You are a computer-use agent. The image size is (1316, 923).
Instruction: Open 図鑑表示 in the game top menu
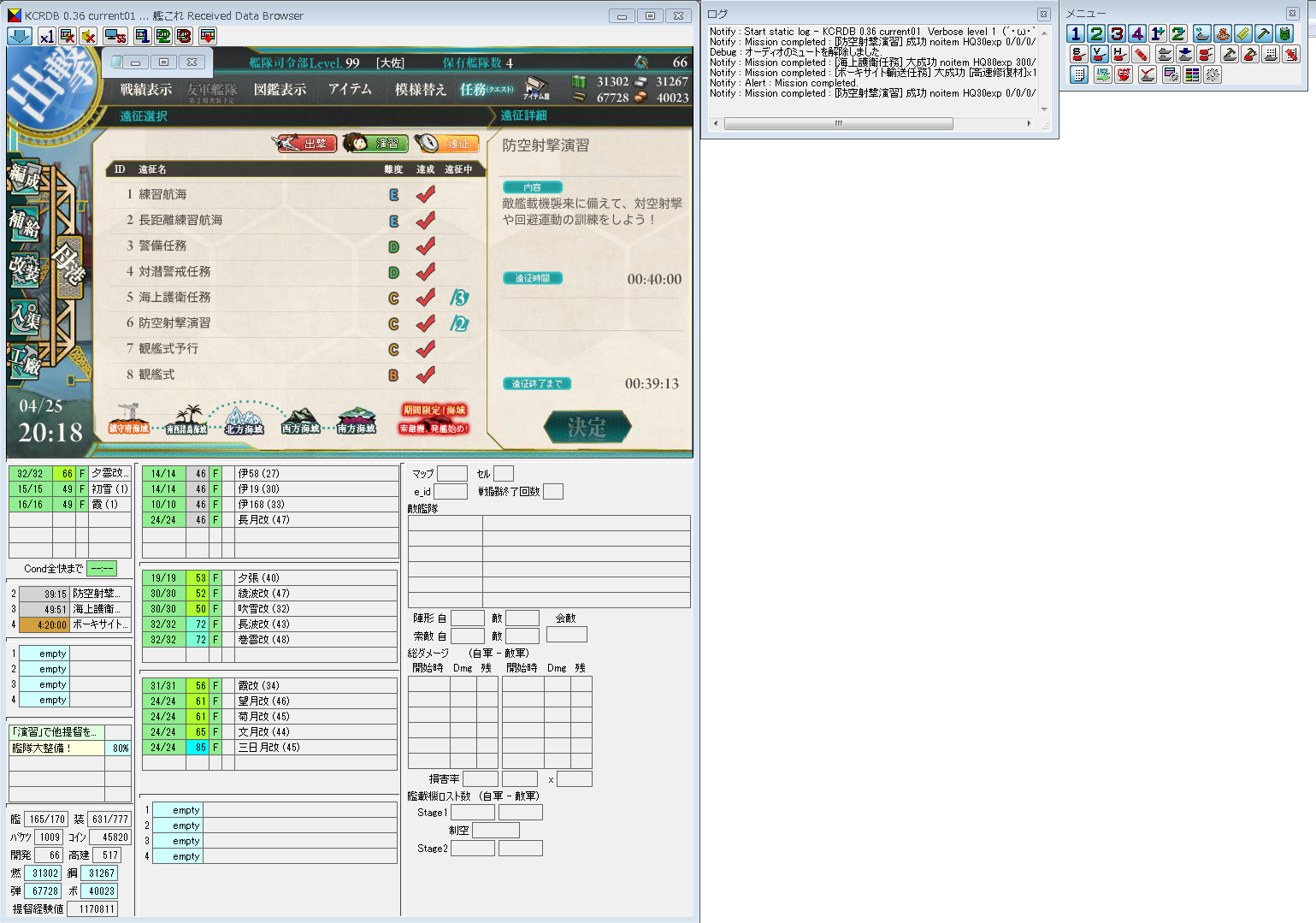pos(280,90)
